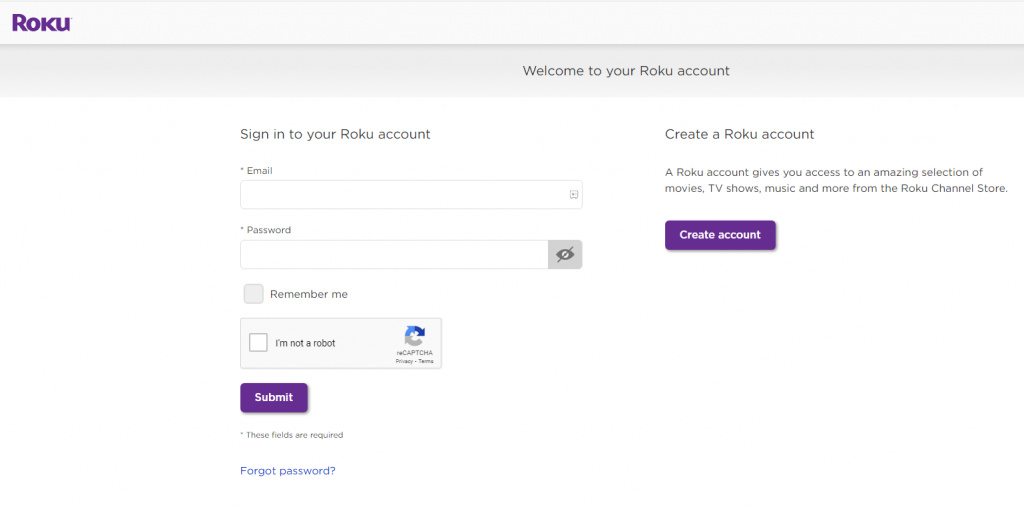Click the Create account button
This screenshot has height=511, width=1024.
[720, 235]
